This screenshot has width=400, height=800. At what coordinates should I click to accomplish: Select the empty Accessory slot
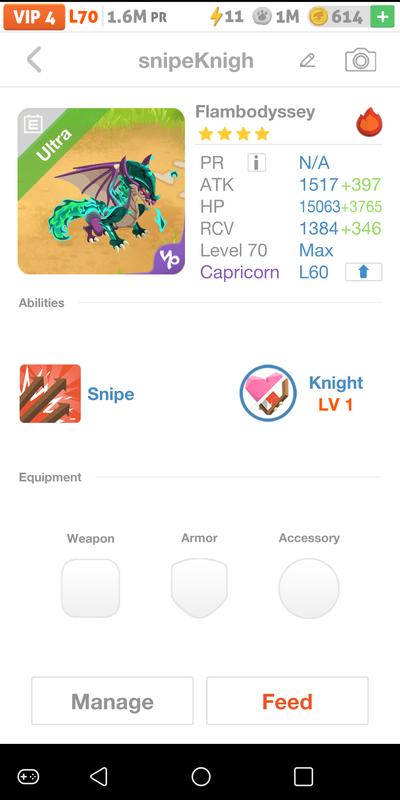(x=309, y=588)
